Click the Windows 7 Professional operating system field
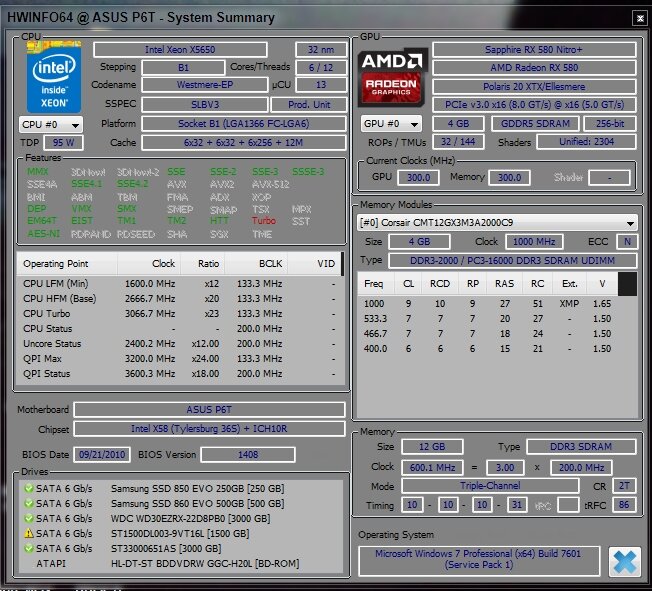 point(479,559)
